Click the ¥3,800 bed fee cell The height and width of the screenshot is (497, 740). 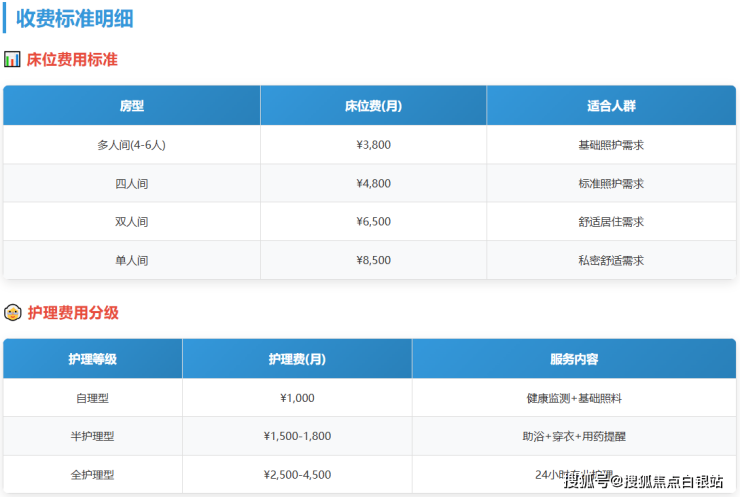(373, 145)
